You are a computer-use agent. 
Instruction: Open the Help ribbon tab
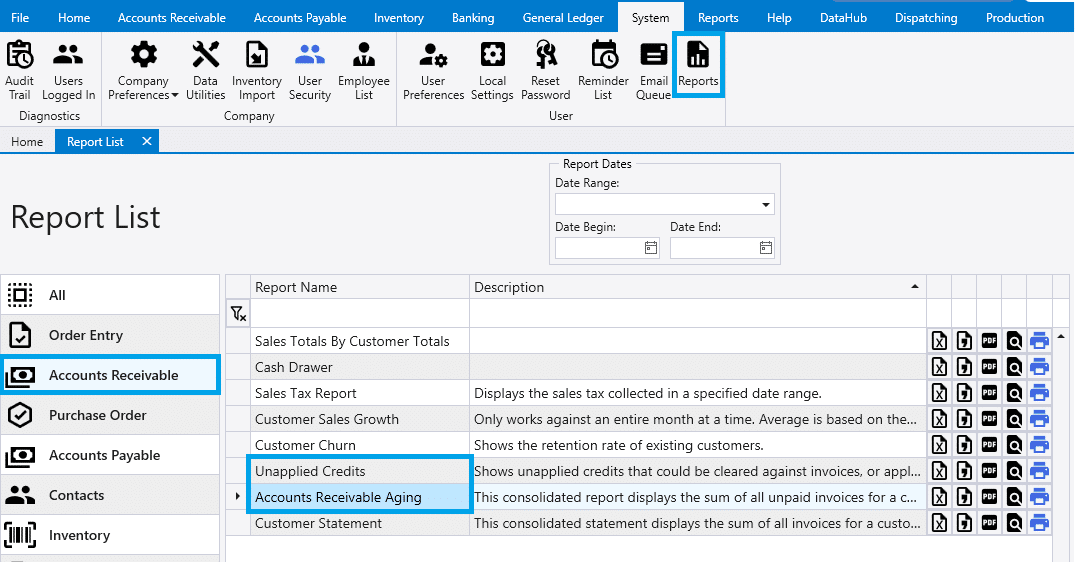click(779, 18)
